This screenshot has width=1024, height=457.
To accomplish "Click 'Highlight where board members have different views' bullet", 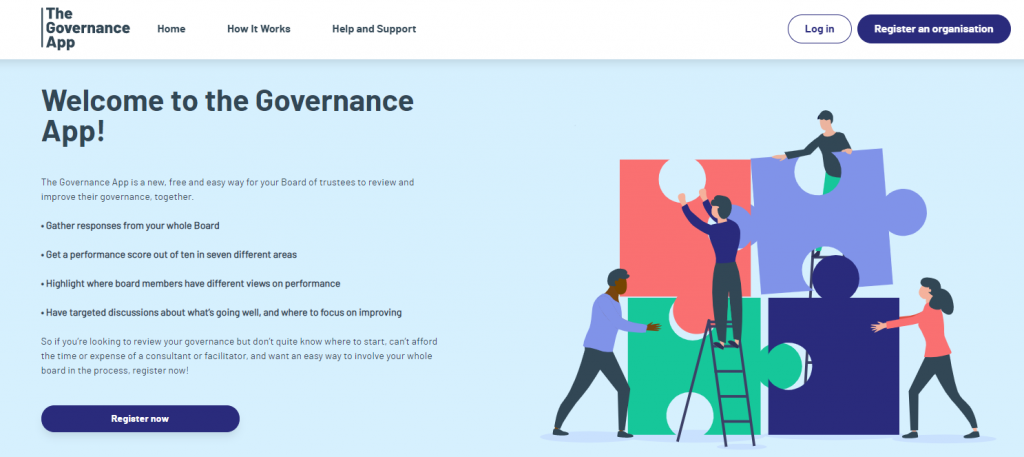I will pyautogui.click(x=190, y=283).
